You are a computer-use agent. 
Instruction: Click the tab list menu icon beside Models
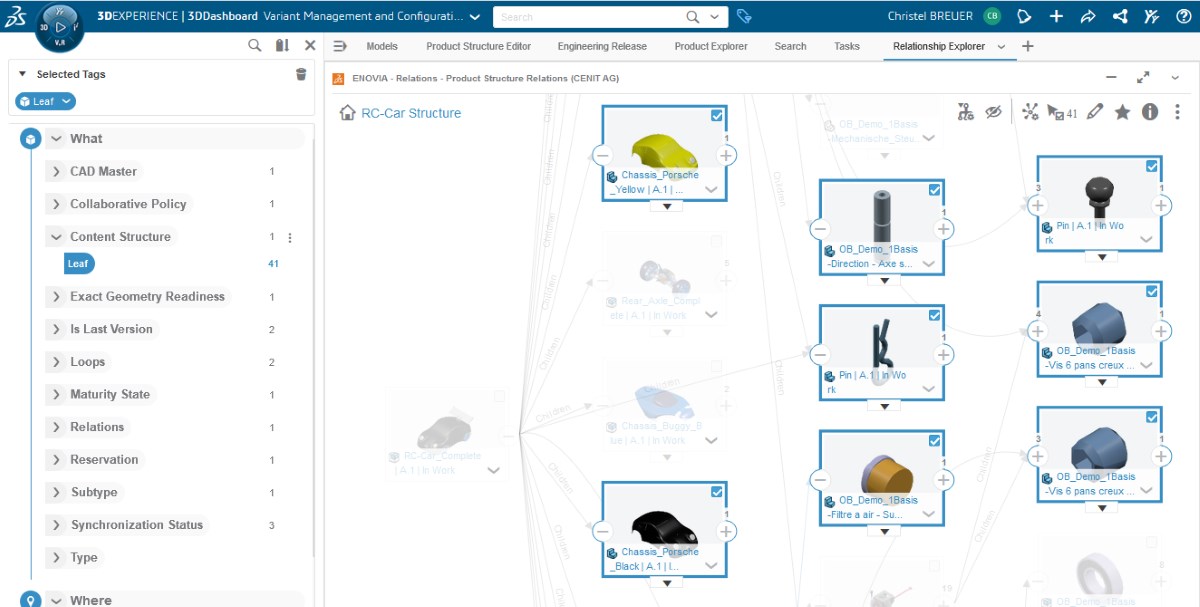click(x=340, y=46)
